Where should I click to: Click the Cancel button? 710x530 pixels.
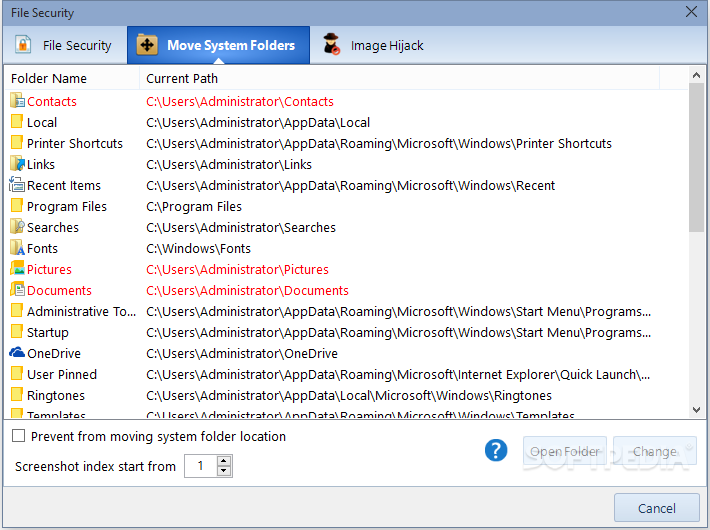tap(657, 508)
